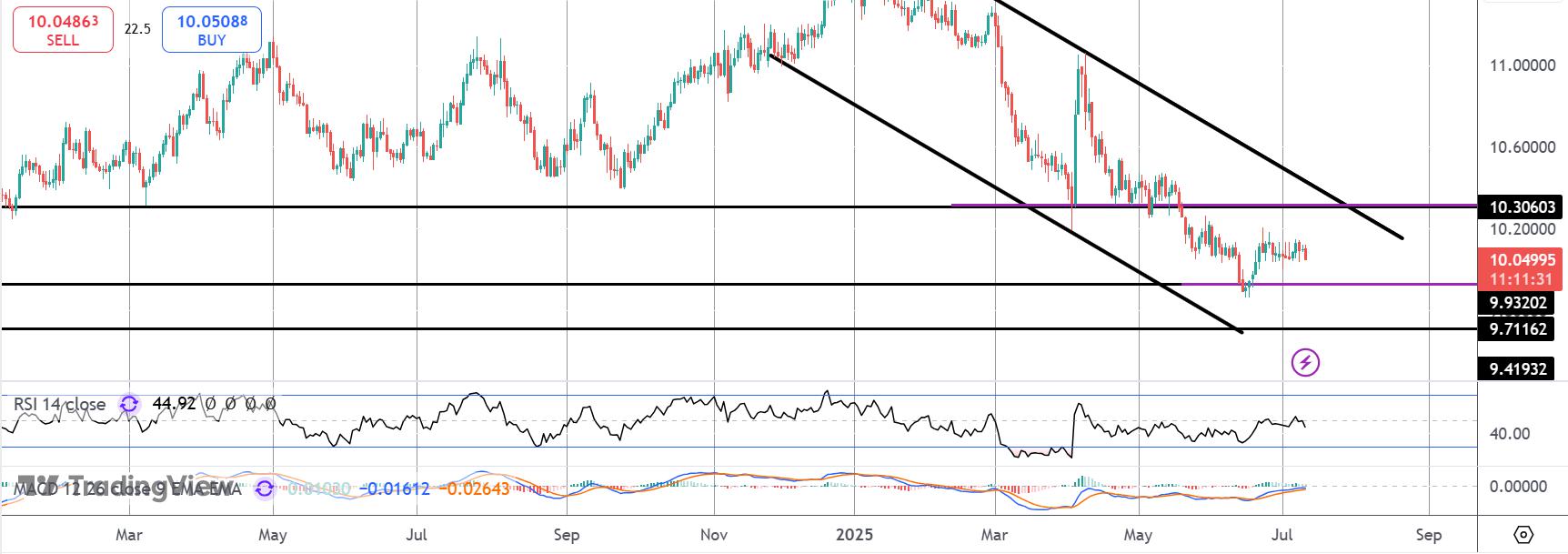Click the RSI indicator refresh icon
1568x554 pixels.
pyautogui.click(x=129, y=404)
